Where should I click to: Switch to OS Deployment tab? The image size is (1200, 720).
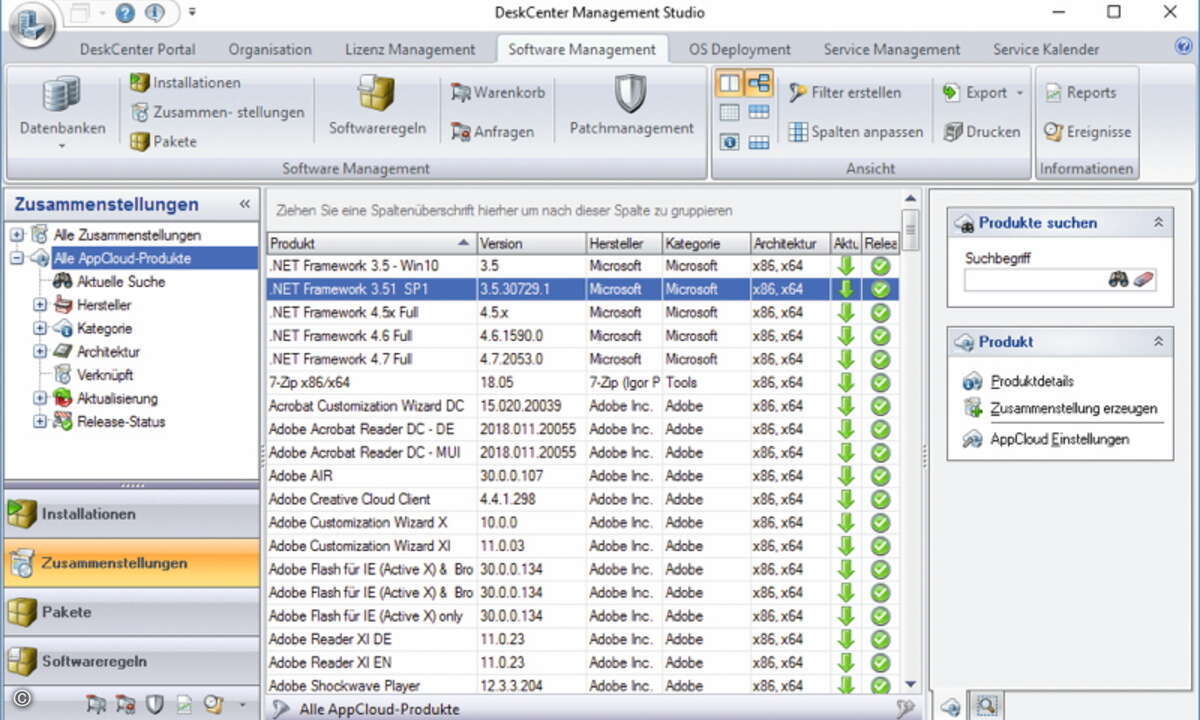(x=740, y=49)
